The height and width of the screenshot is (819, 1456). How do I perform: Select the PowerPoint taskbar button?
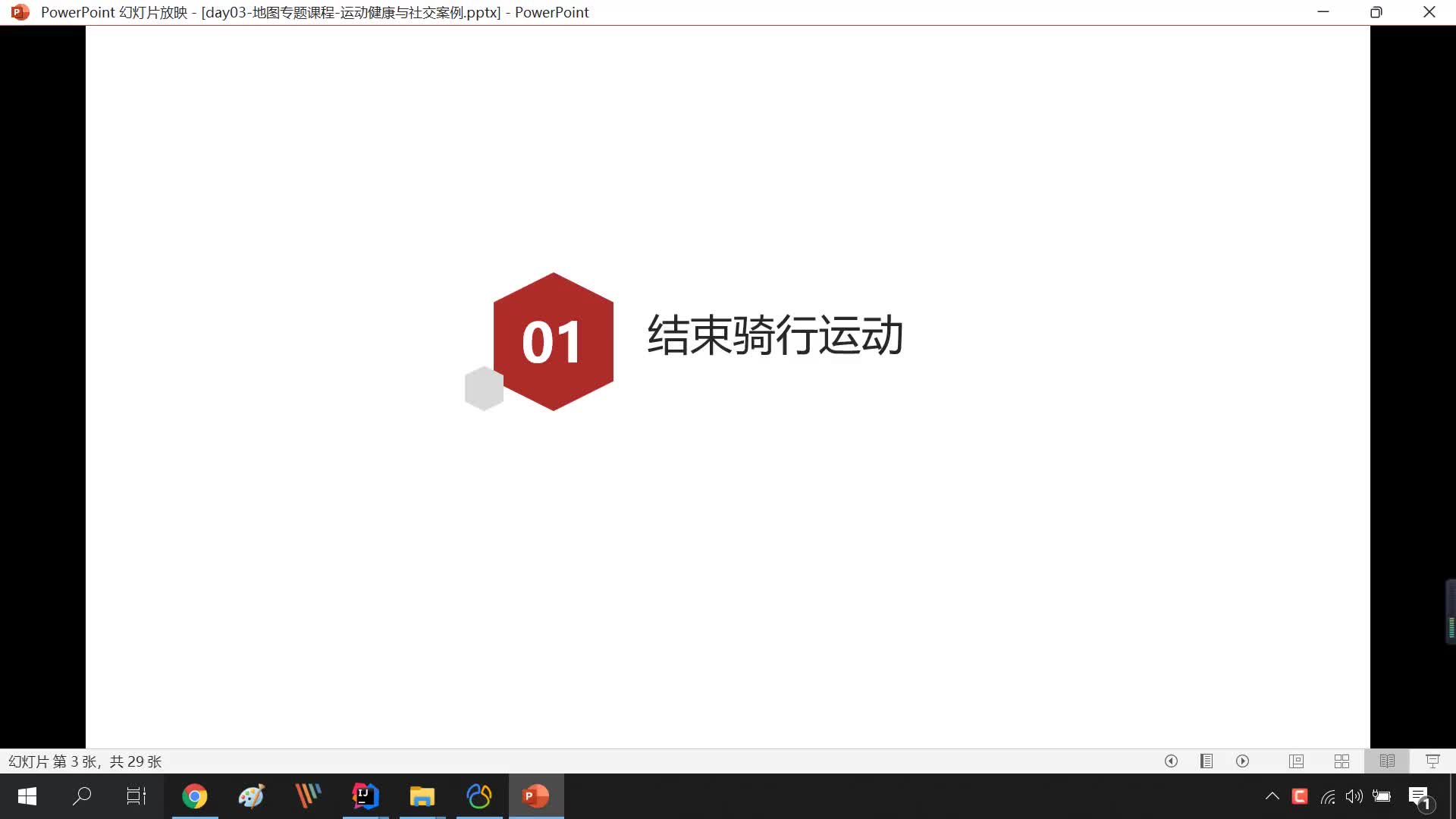point(536,796)
